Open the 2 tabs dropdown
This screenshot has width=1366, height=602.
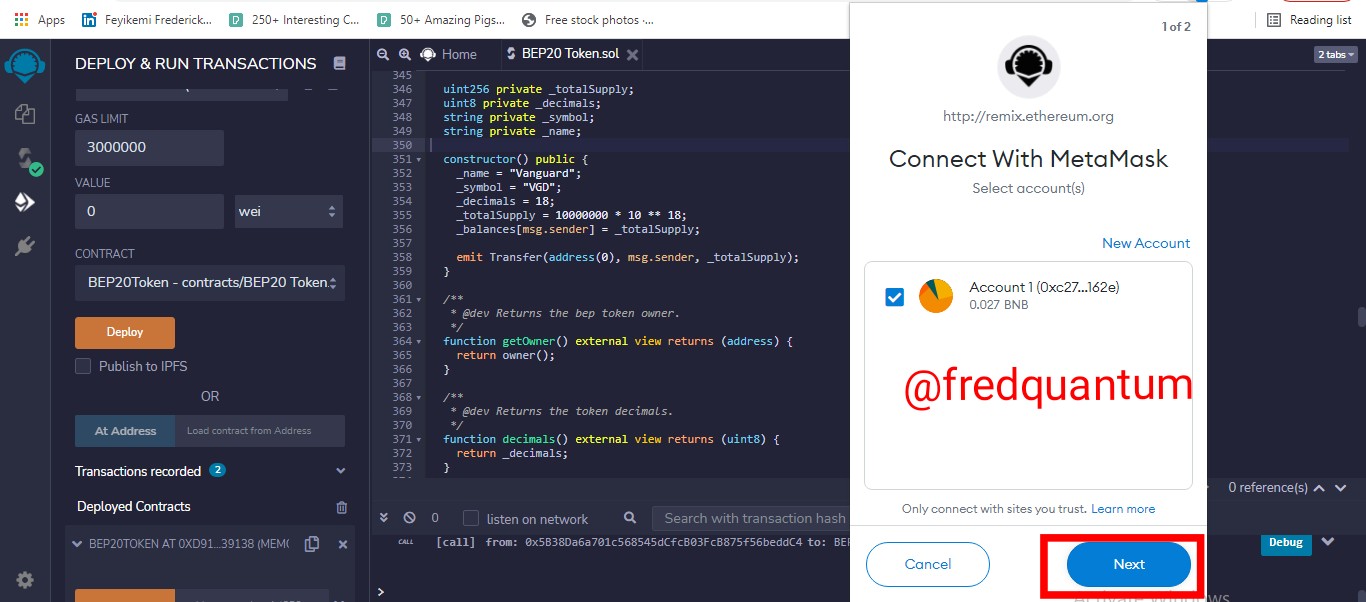tap(1336, 55)
